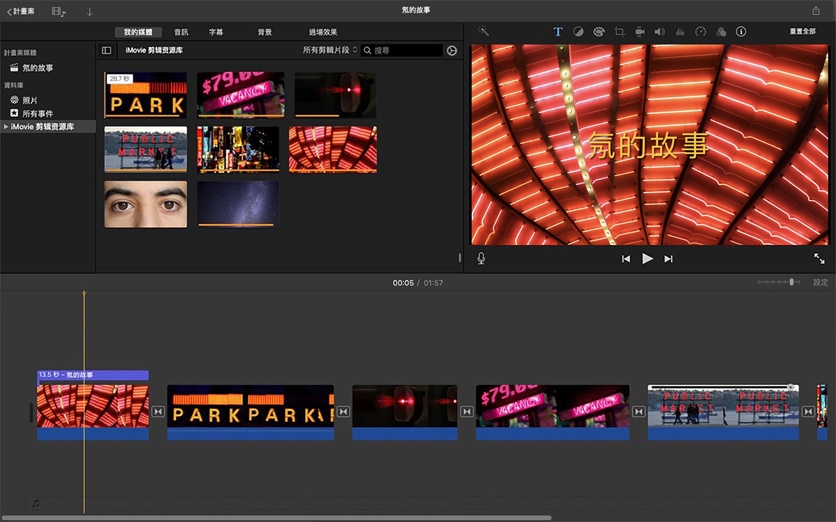Open the 設定 timeline settings popup

click(820, 283)
